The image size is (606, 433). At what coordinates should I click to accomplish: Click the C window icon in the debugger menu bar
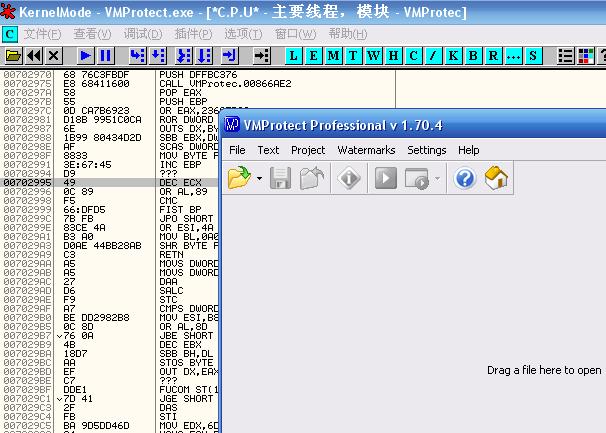[x=10, y=34]
